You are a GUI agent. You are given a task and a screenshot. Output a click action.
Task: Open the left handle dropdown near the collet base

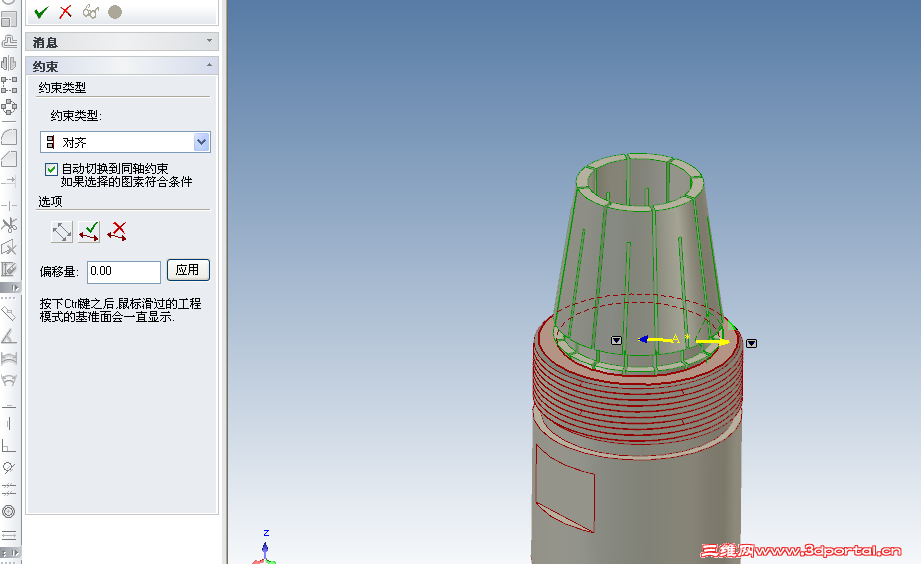616,341
